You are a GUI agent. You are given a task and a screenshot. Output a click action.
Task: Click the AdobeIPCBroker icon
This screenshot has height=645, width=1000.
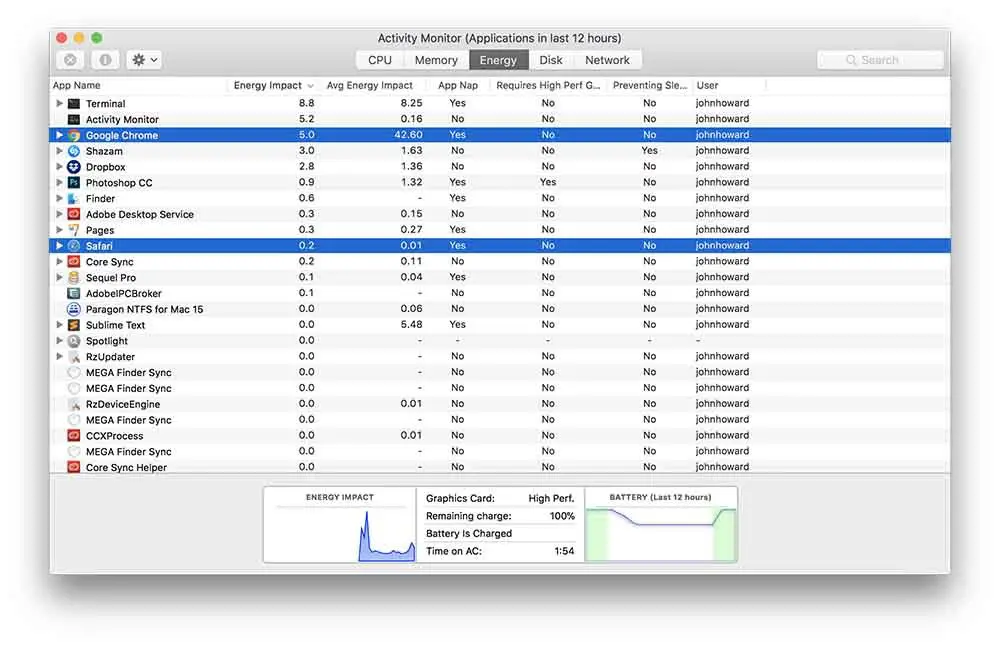[x=74, y=293]
